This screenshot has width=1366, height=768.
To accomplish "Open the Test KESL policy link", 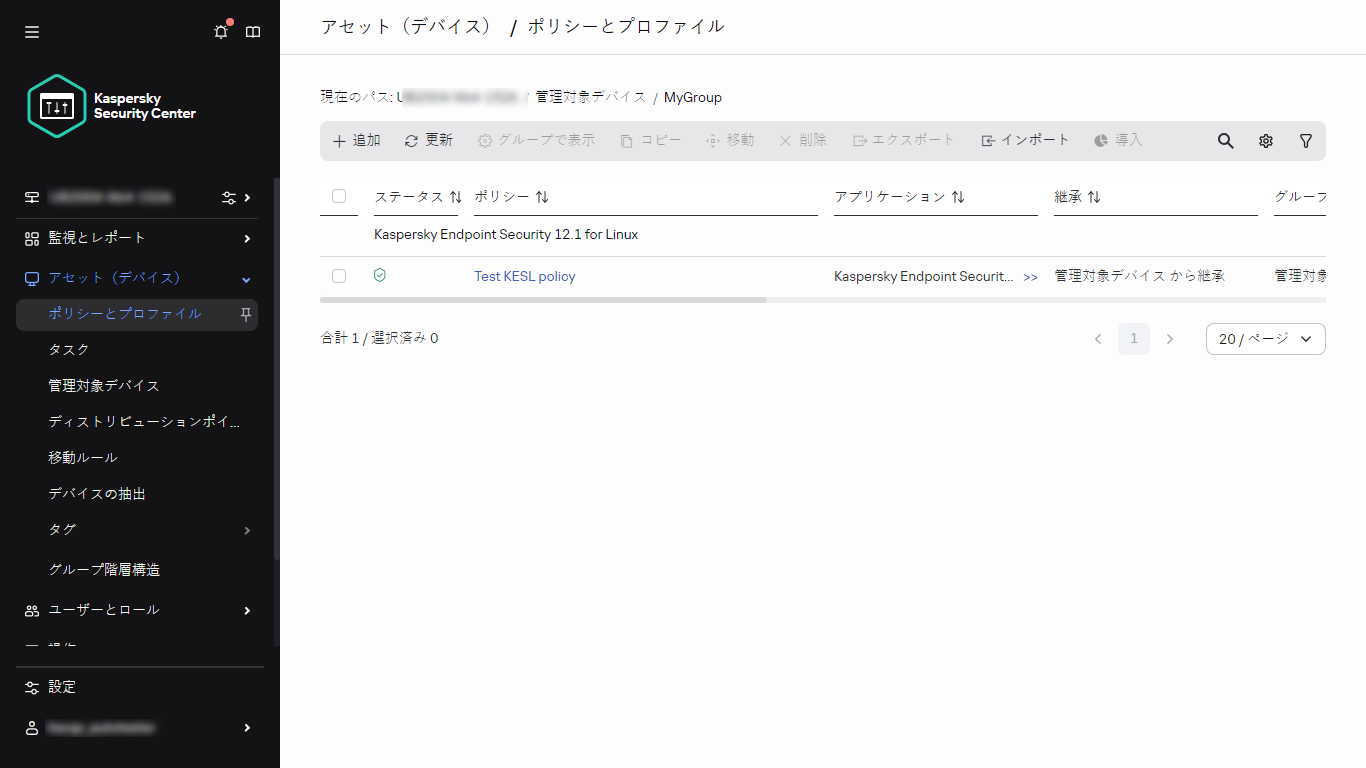I will pyautogui.click(x=524, y=276).
